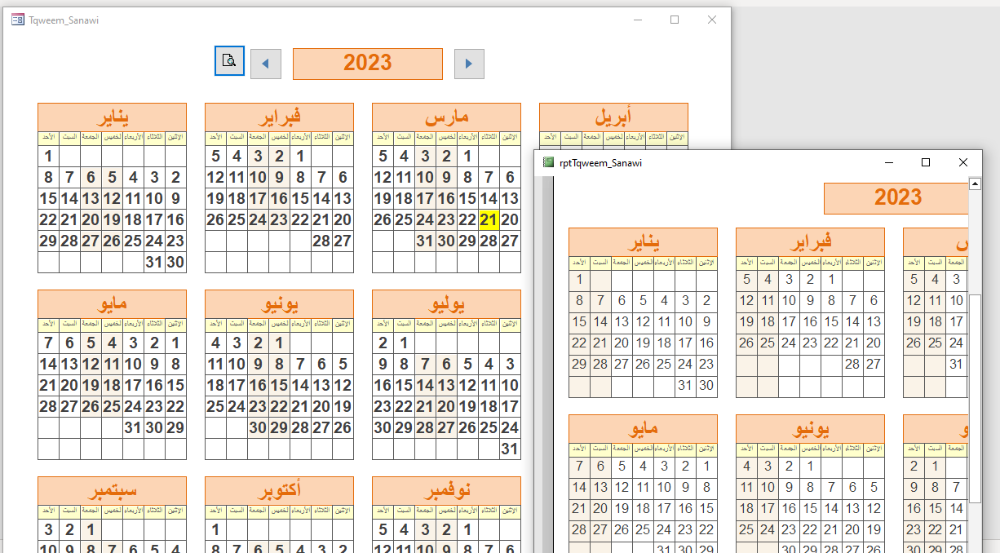Image resolution: width=1000 pixels, height=553 pixels.
Task: Select the 2023 year field in the form
Action: 367,63
